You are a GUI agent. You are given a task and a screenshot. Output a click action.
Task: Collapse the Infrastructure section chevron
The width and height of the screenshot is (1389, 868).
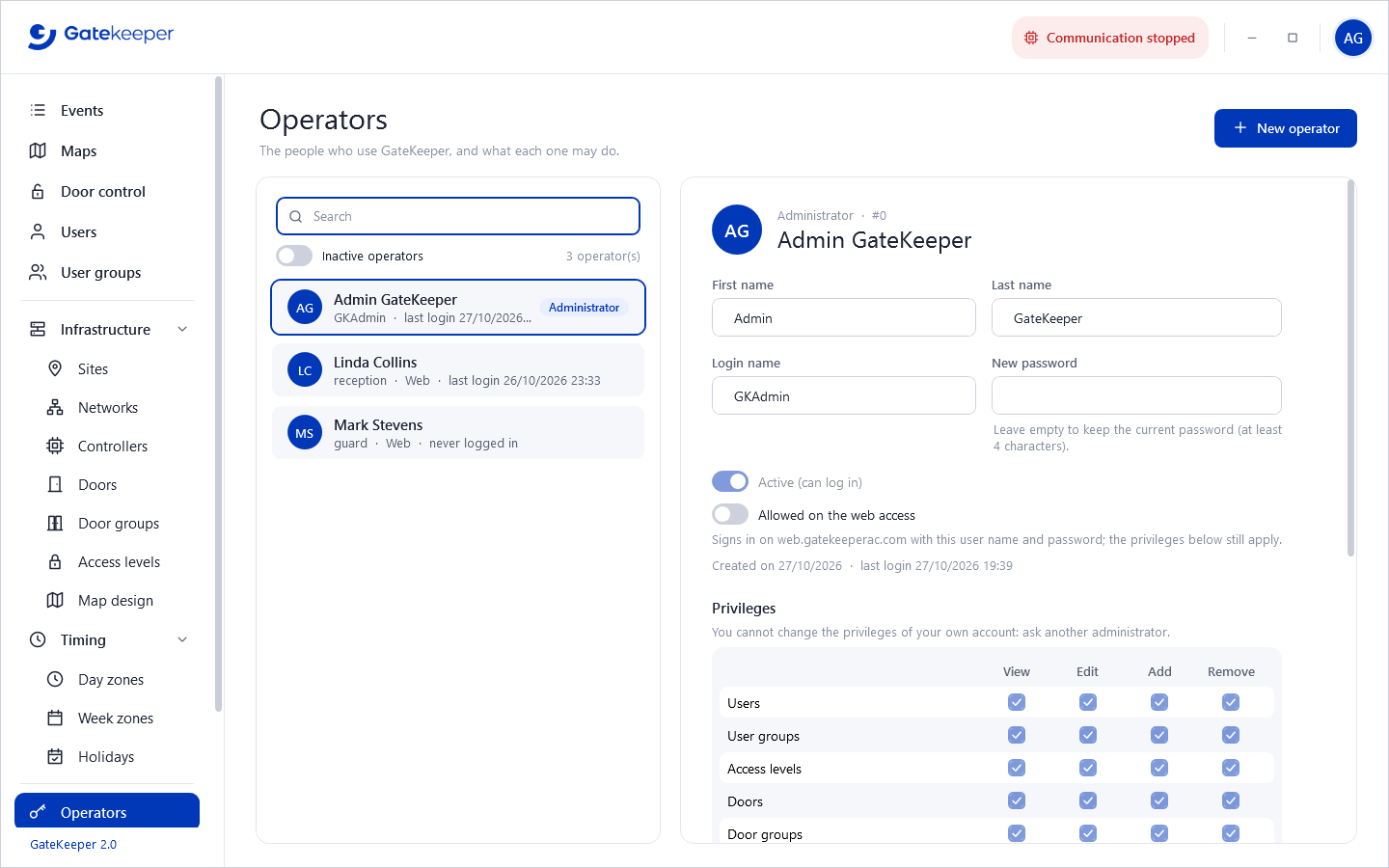tap(182, 329)
